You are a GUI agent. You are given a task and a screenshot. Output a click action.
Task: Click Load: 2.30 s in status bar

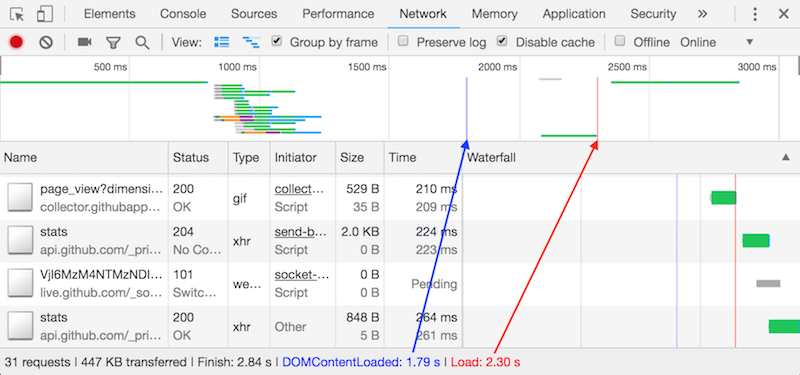(486, 362)
